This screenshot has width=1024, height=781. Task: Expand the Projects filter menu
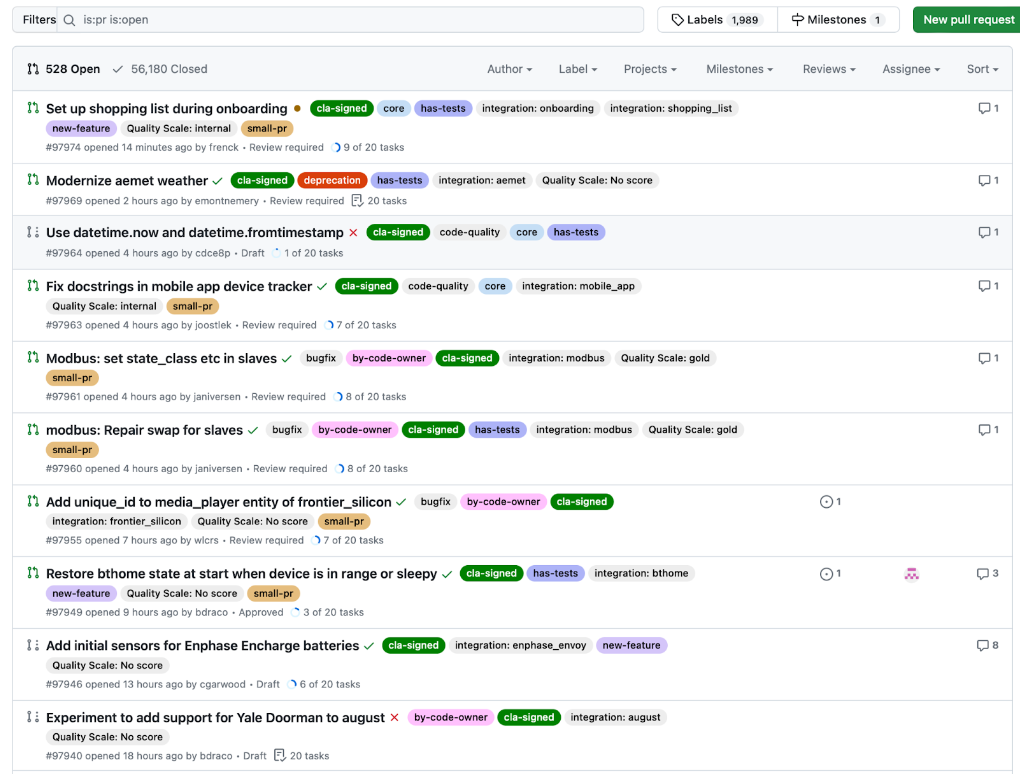[650, 69]
